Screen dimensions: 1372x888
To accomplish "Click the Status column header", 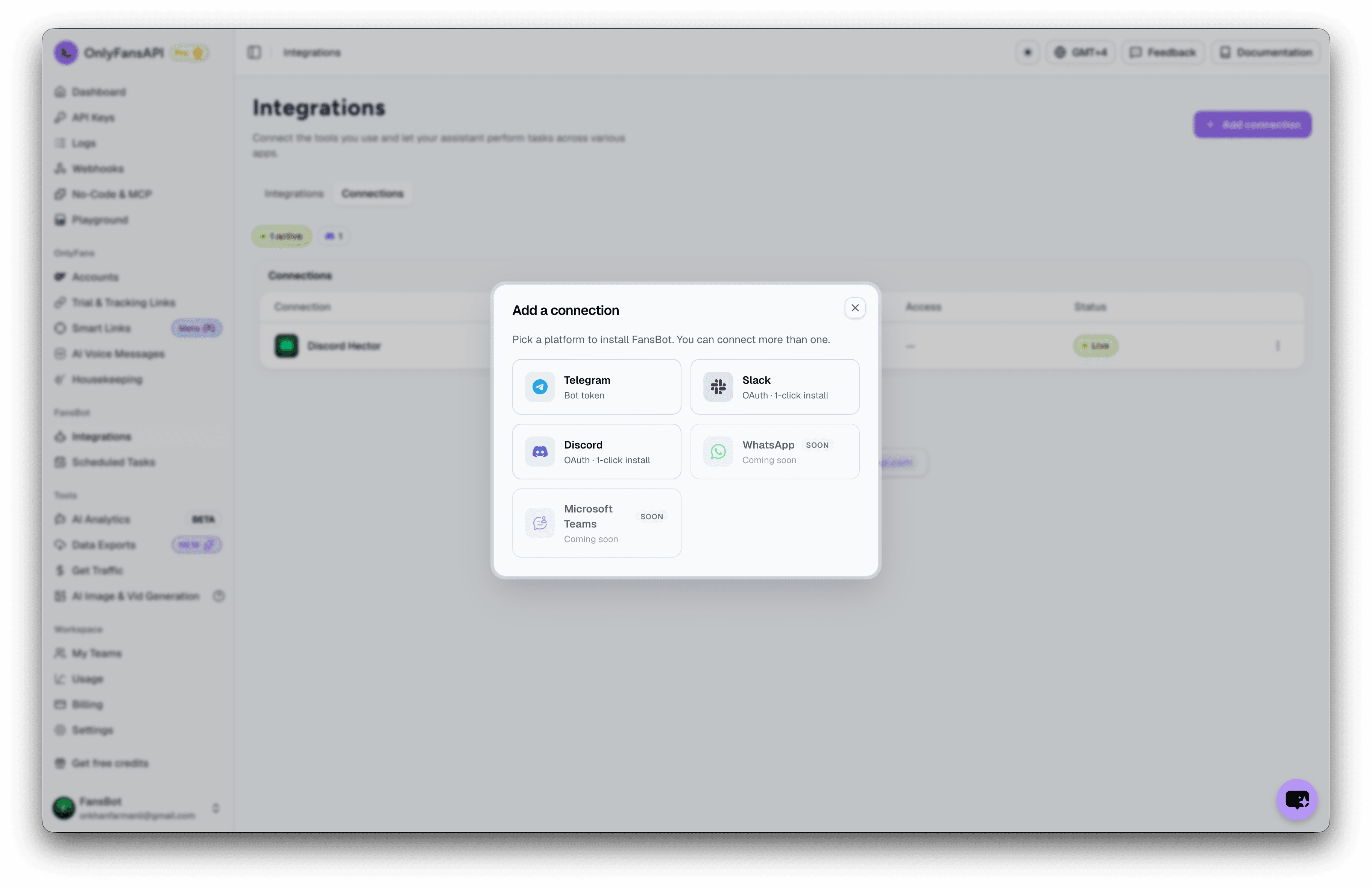I will click(x=1090, y=307).
